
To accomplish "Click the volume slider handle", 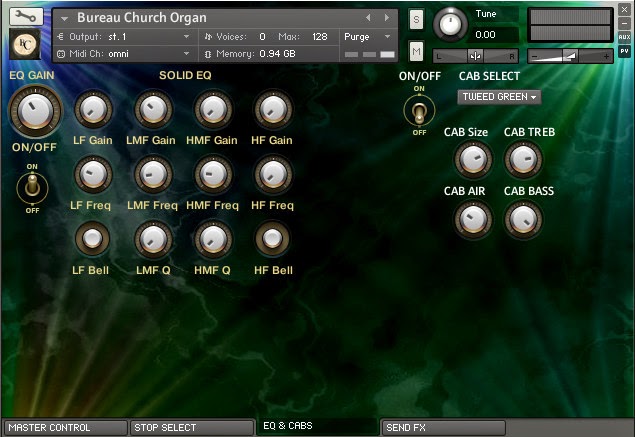I will (x=570, y=56).
